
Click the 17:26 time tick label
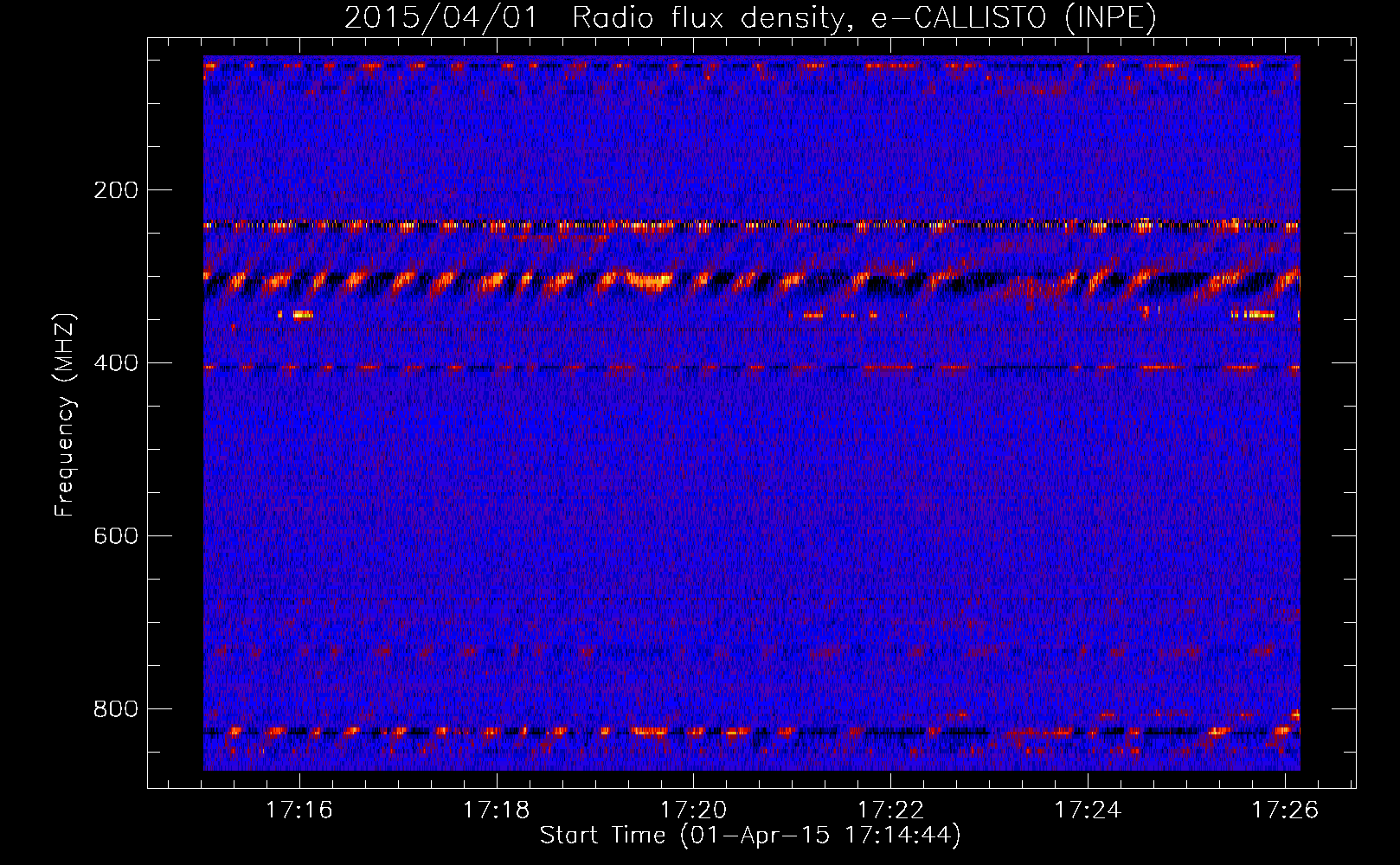click(x=1285, y=810)
